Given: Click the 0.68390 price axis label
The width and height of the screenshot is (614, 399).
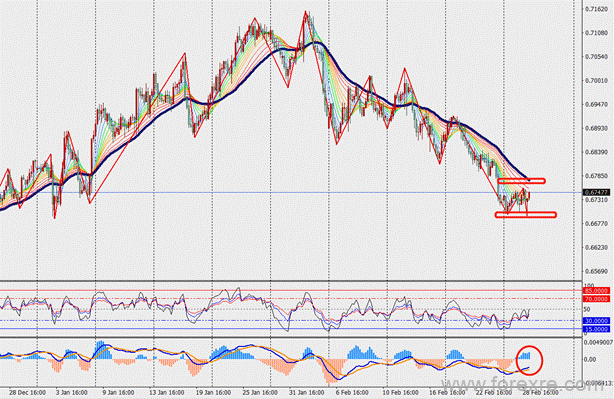Looking at the screenshot, I should 596,152.
